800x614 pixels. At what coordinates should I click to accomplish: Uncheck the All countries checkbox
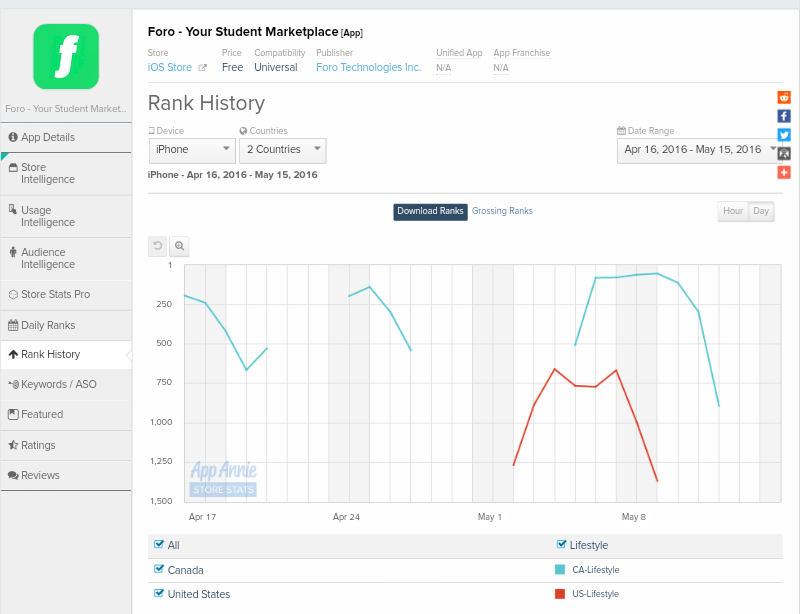pos(159,545)
